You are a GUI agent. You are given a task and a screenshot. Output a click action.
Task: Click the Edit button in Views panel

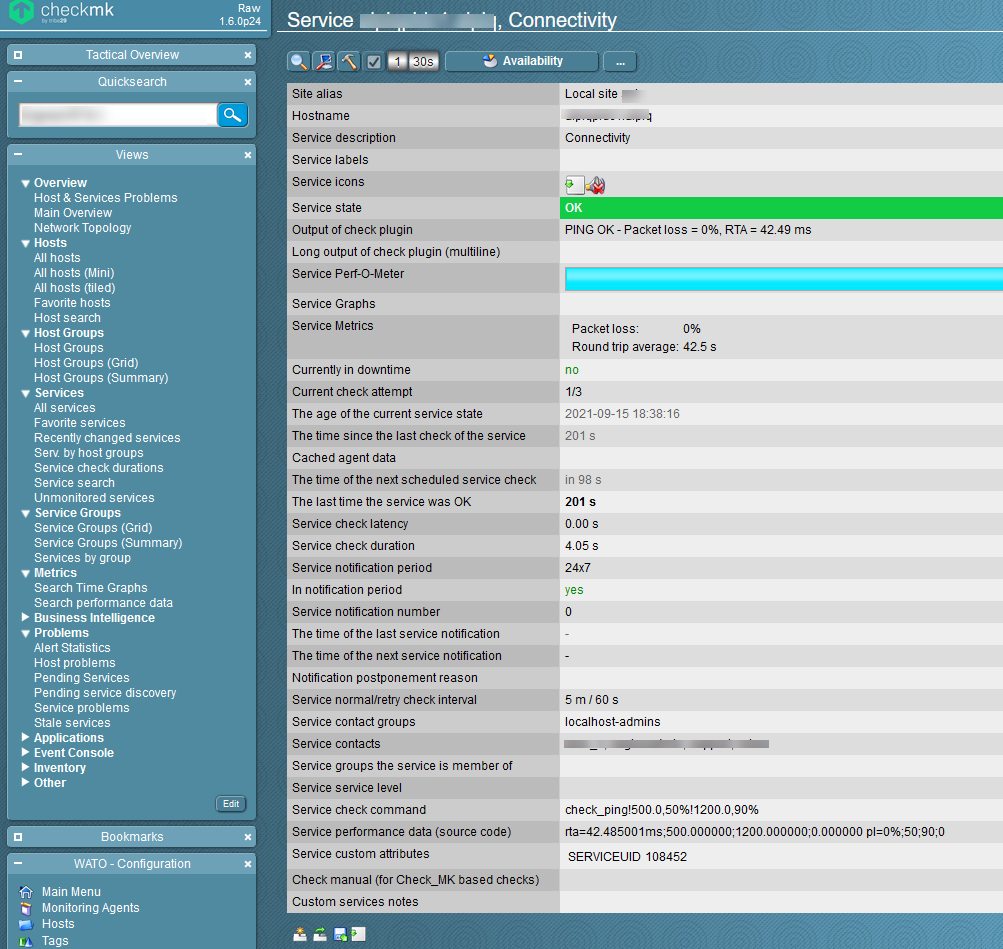[231, 804]
